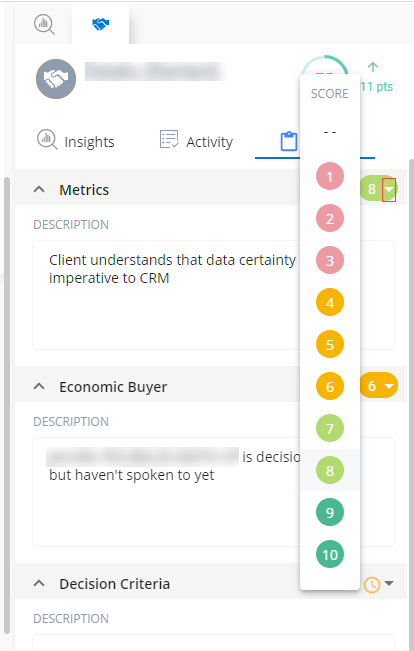The image size is (414, 651).
Task: Open the Decision Criteria score dropdown arrow
Action: click(x=389, y=583)
